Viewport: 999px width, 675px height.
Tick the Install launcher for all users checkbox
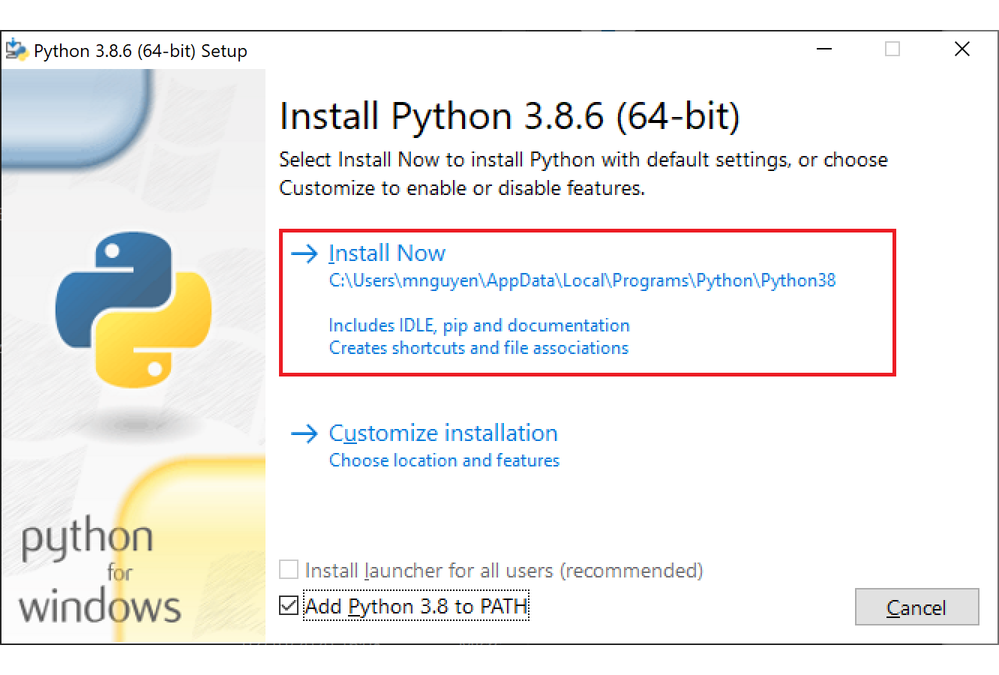coord(289,571)
